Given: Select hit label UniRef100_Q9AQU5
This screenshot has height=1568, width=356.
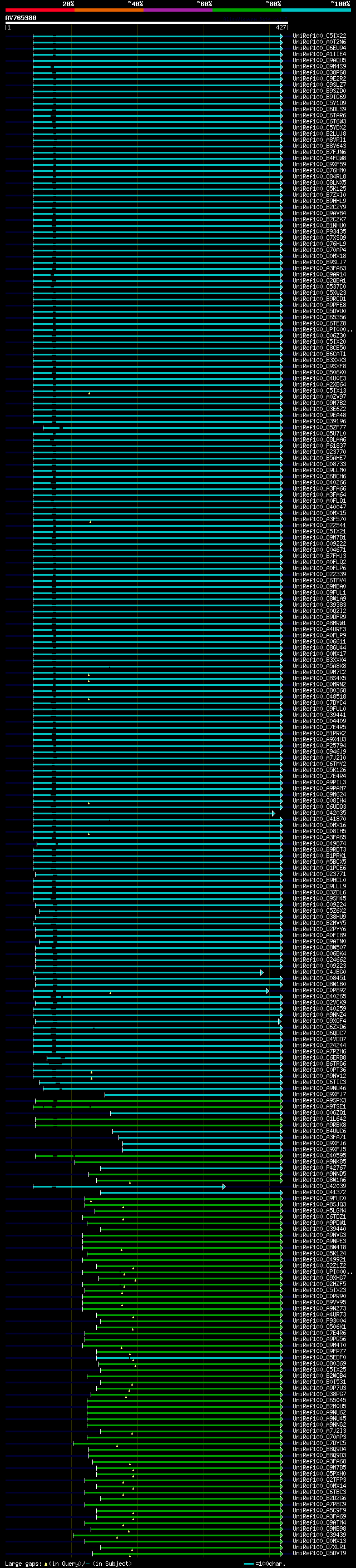Looking at the screenshot, I should [x=319, y=60].
